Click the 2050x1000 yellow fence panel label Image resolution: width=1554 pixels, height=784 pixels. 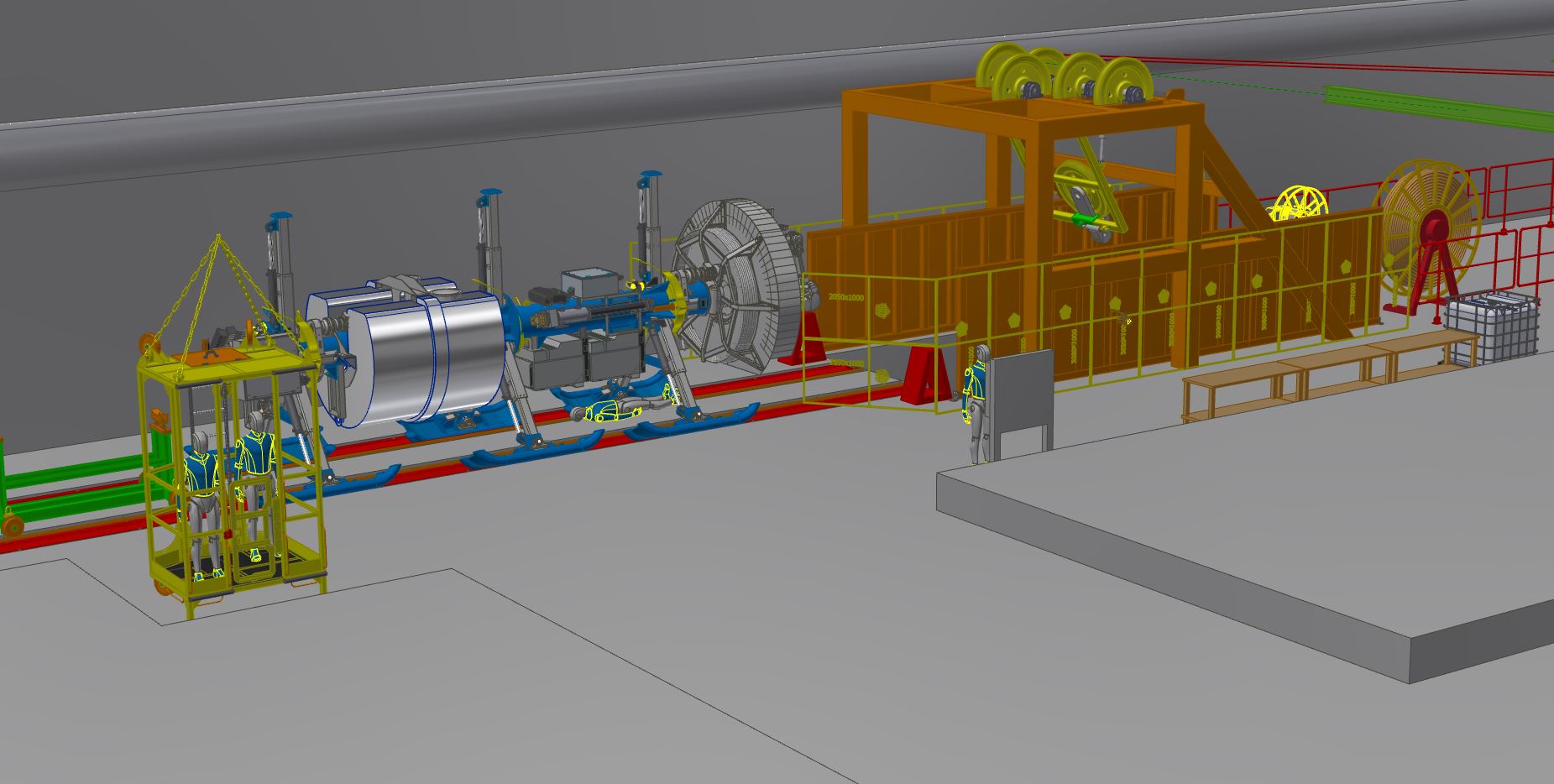pos(845,297)
